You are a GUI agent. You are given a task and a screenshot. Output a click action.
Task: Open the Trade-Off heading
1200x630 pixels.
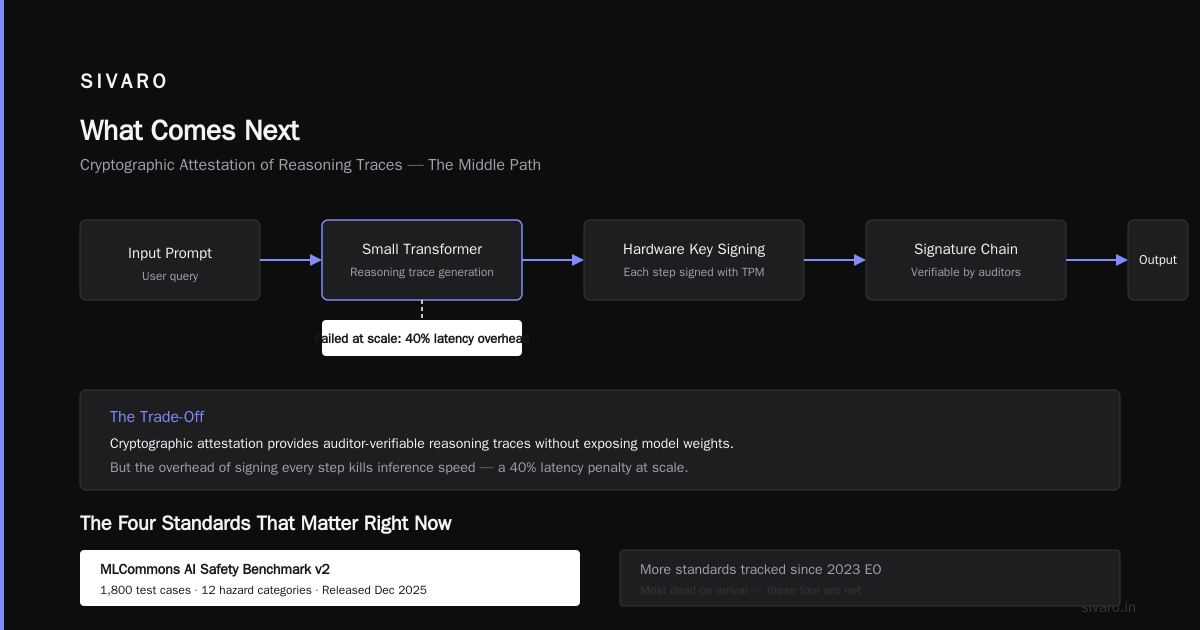pos(157,417)
